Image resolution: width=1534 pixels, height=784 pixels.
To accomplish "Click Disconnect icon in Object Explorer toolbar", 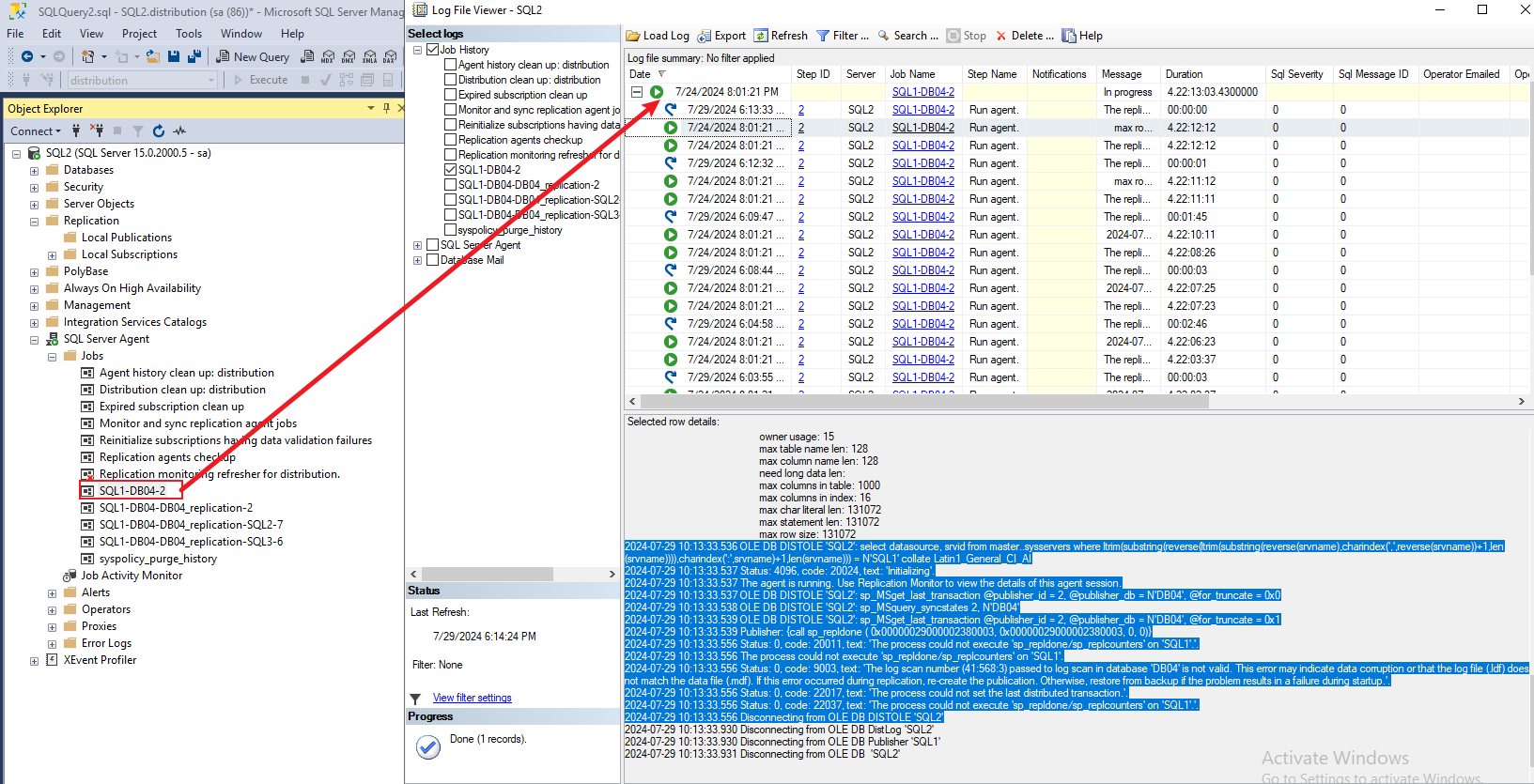I will [x=97, y=131].
